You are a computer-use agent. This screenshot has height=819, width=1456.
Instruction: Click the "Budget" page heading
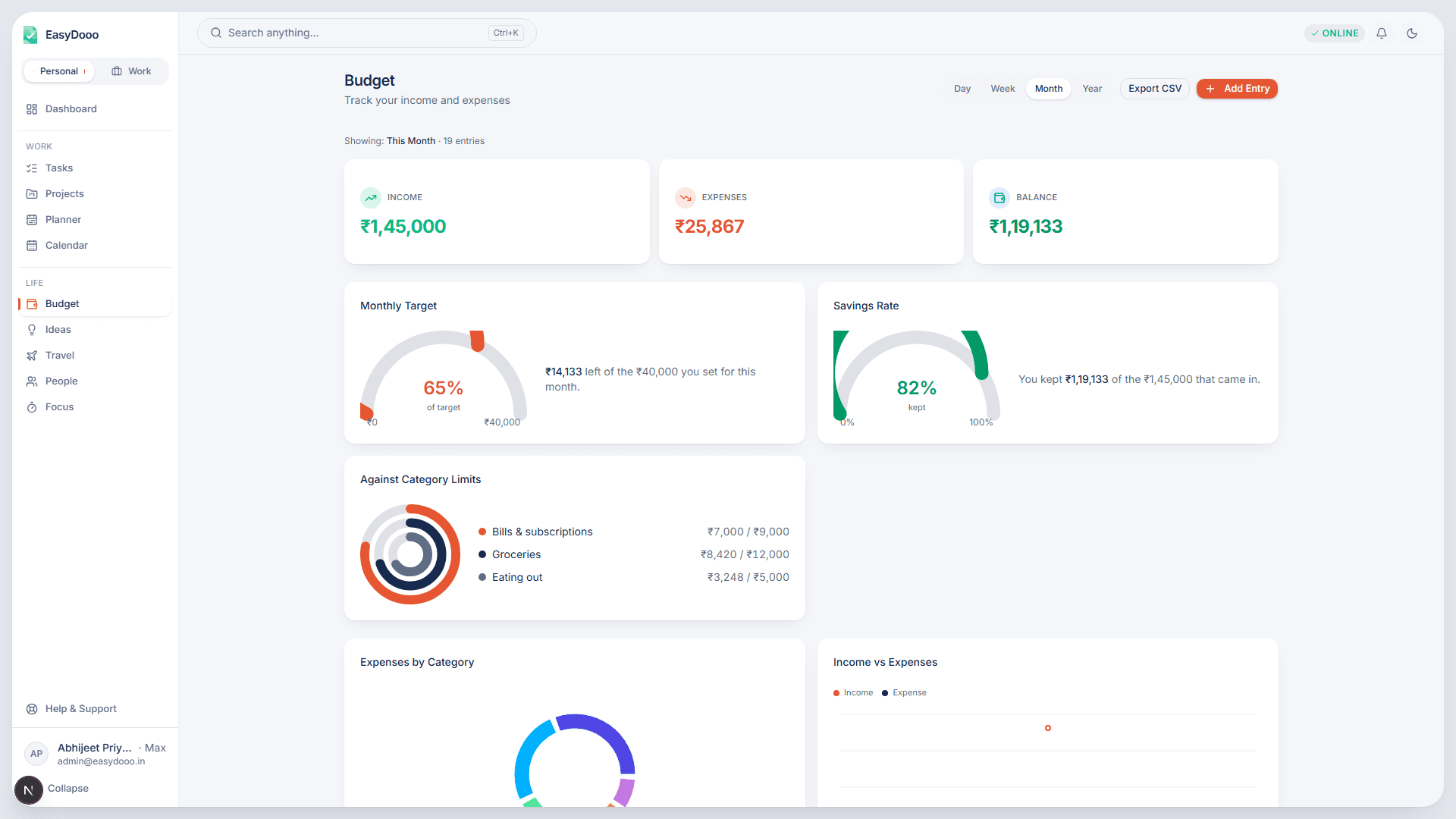coord(369,80)
